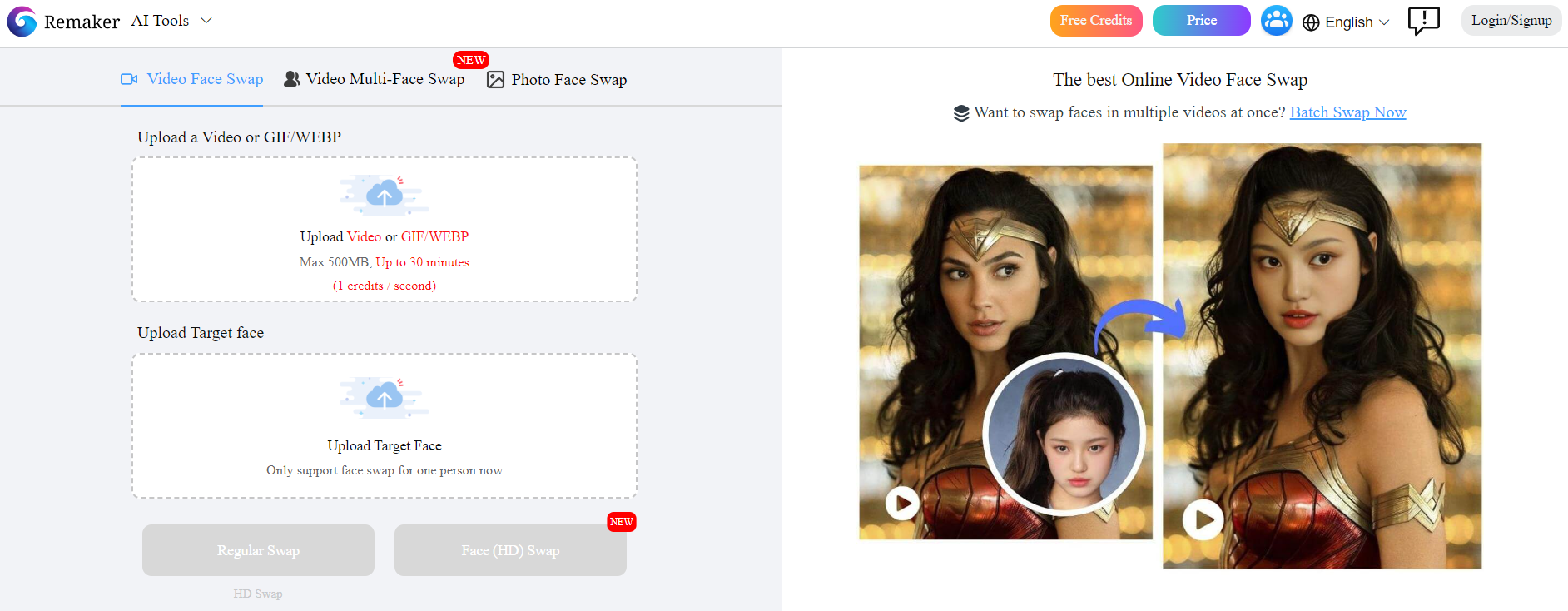This screenshot has width=1568, height=611.
Task: Click cloud upload icon for video
Action: [385, 195]
